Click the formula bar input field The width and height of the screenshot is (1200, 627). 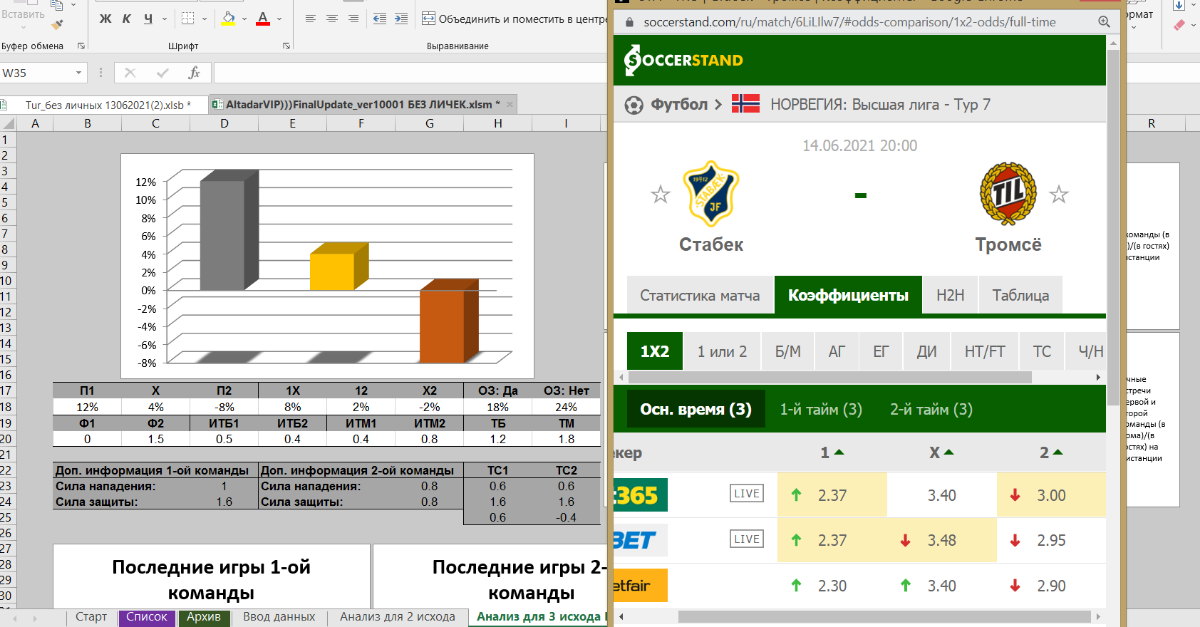click(400, 73)
